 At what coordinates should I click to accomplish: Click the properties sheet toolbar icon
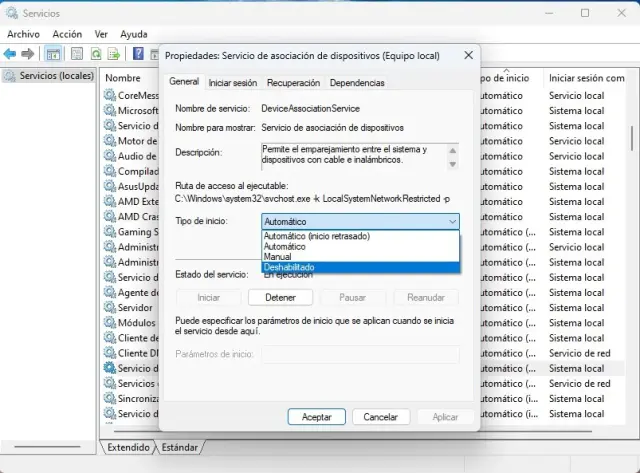point(75,53)
